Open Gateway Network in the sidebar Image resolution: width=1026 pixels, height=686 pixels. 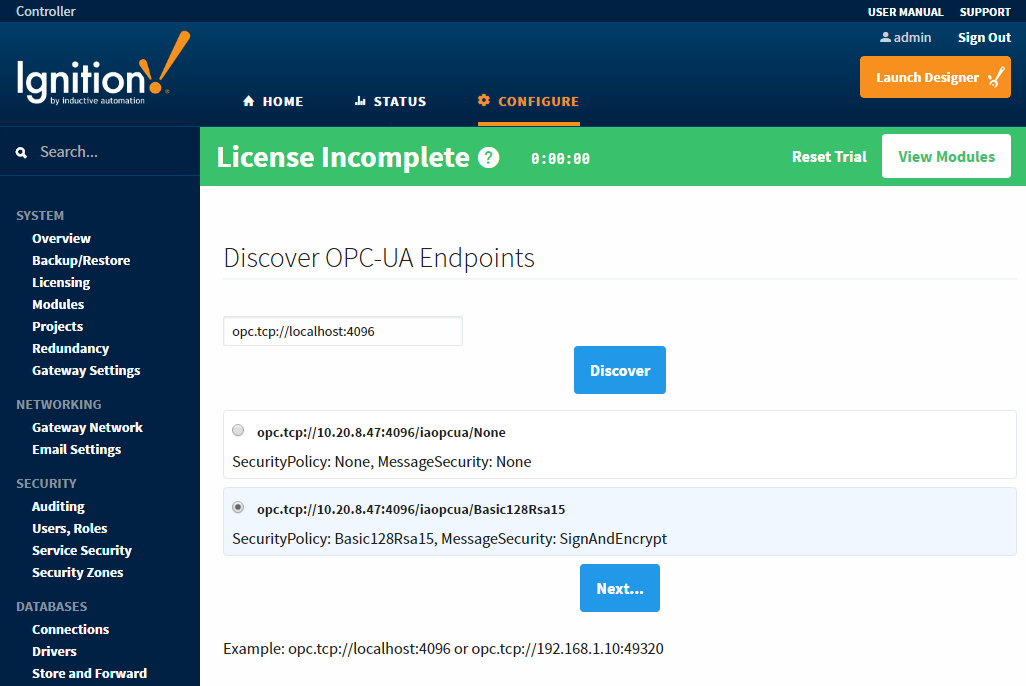click(x=88, y=427)
